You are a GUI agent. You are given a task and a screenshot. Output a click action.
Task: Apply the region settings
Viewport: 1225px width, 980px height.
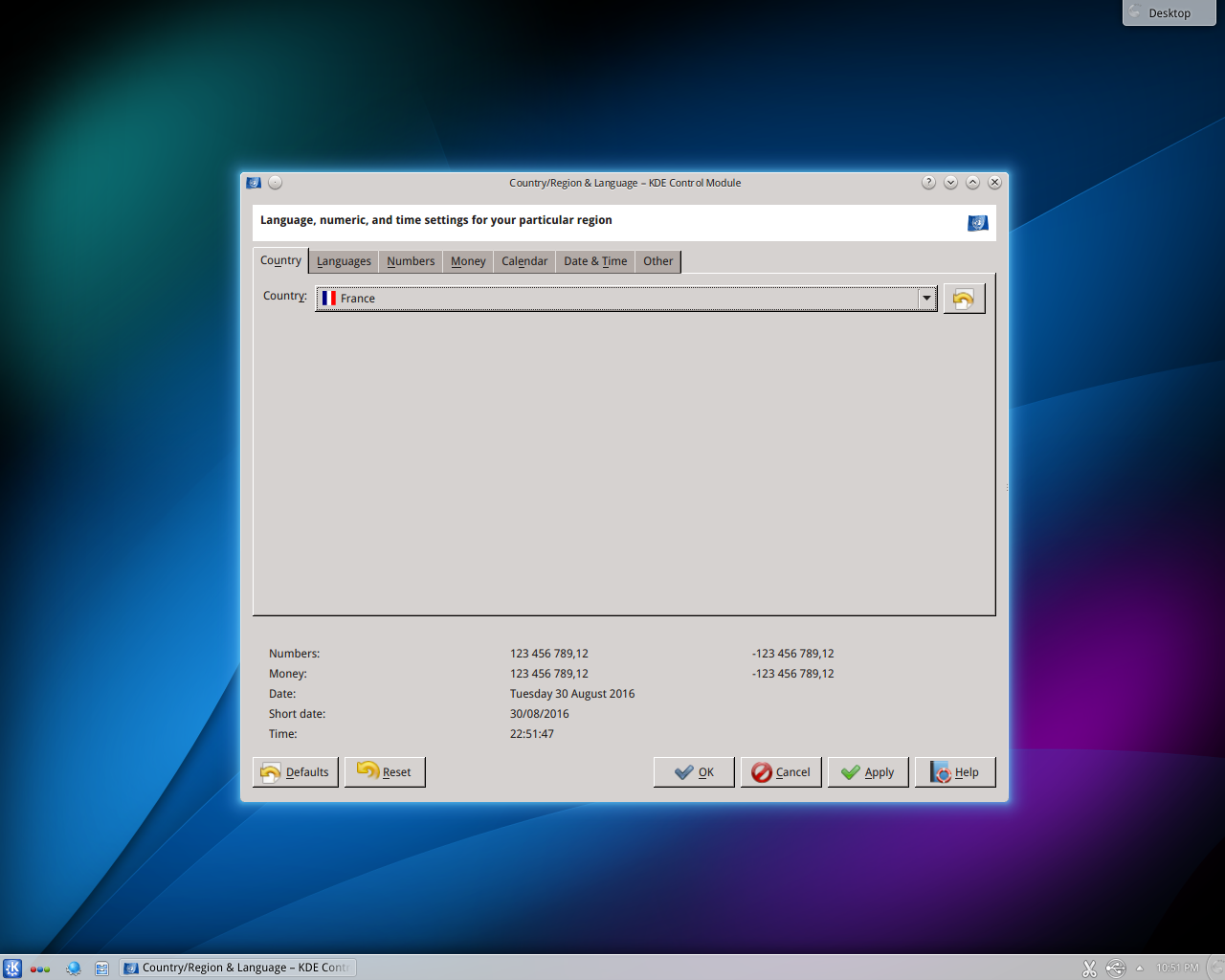click(868, 772)
